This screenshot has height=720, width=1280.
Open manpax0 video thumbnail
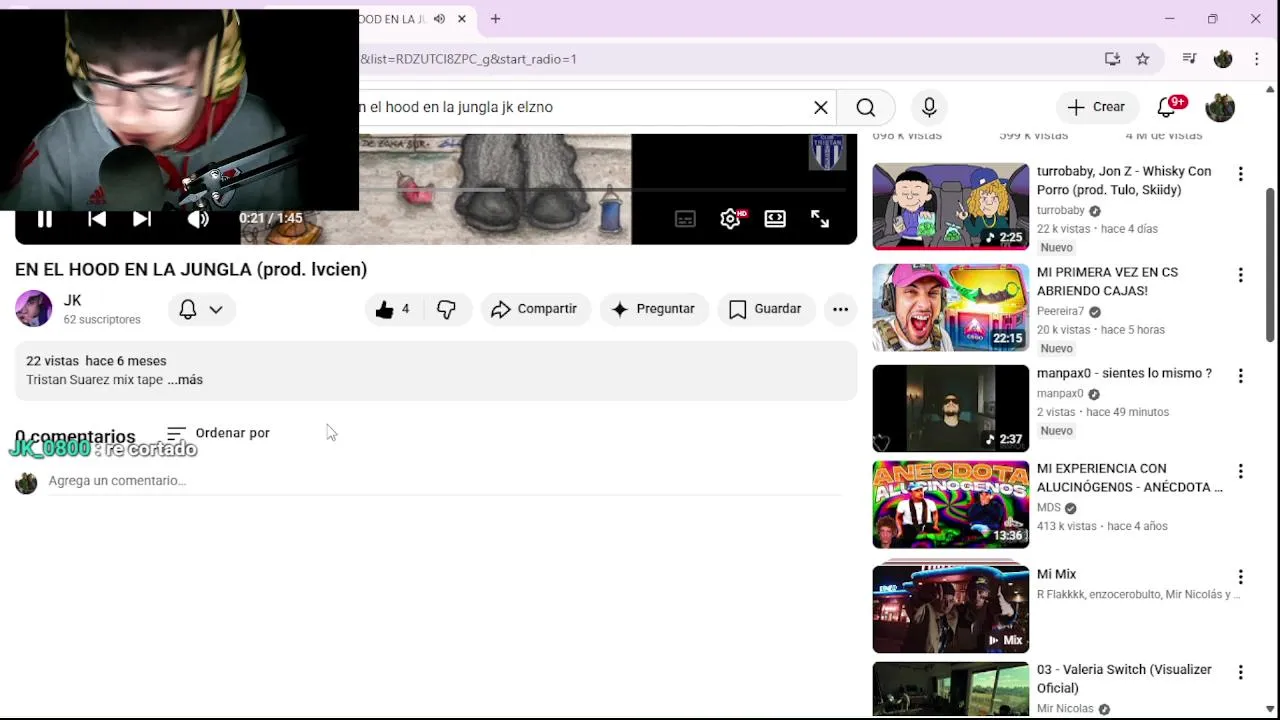[x=951, y=408]
